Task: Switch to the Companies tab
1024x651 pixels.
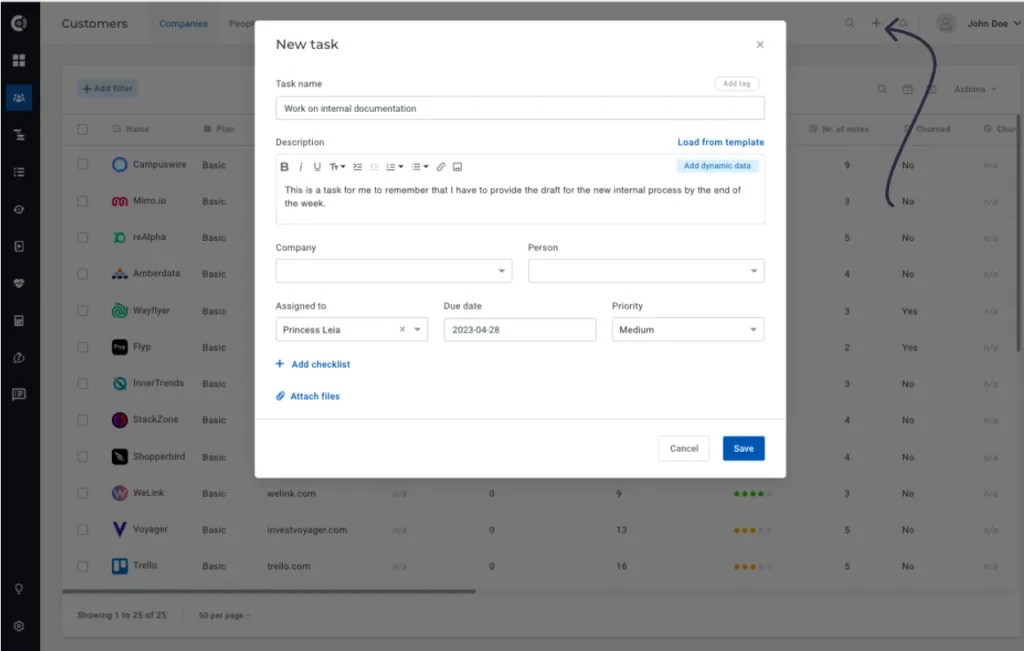Action: tap(184, 24)
